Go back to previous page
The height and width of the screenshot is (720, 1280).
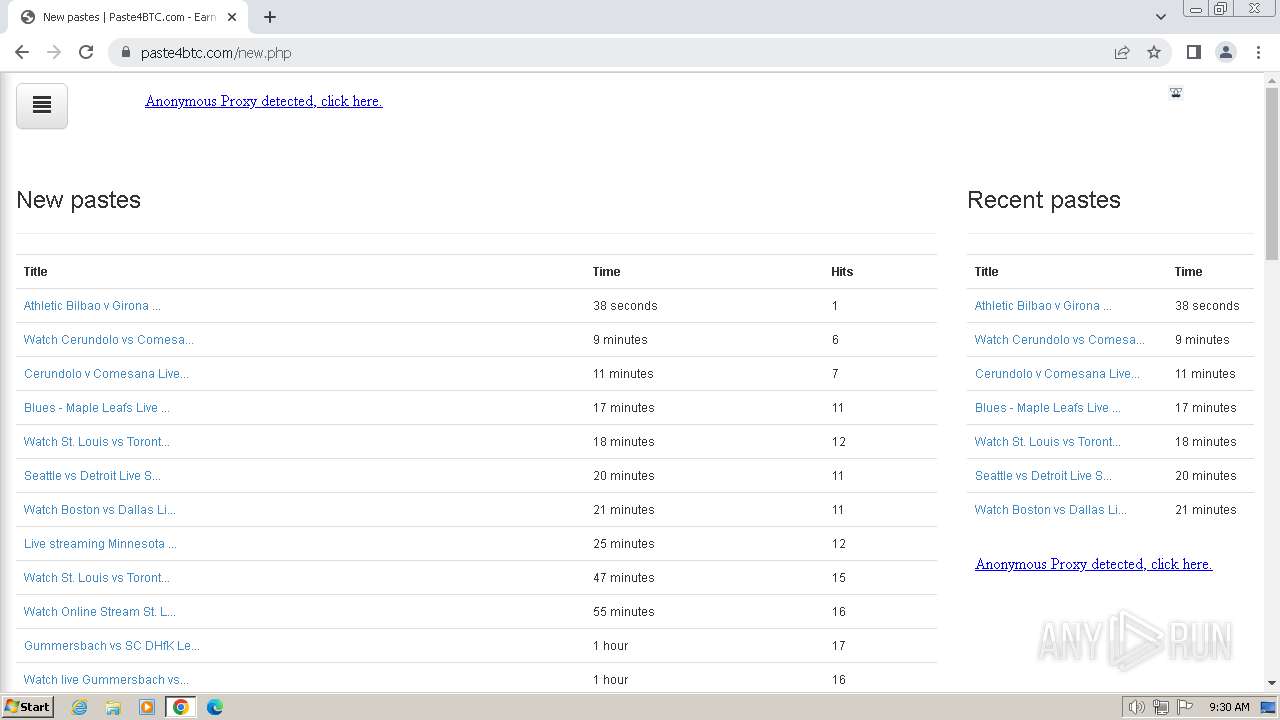coord(22,52)
